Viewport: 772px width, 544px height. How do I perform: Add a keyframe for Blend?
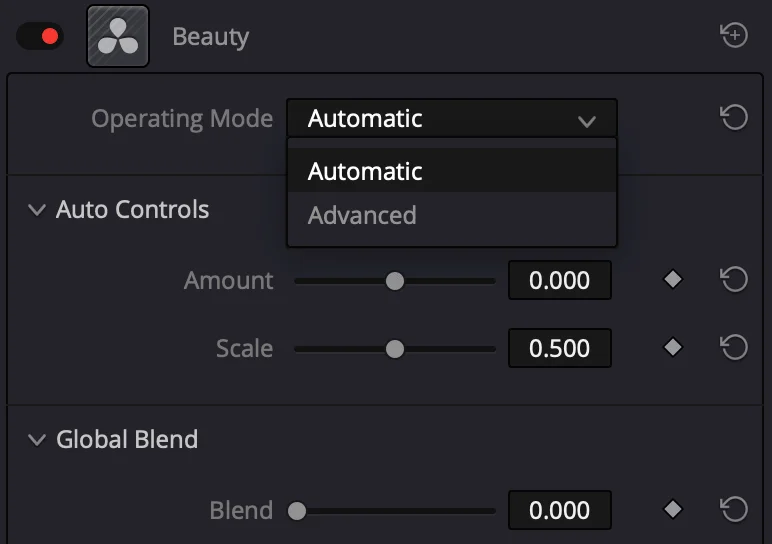point(673,509)
